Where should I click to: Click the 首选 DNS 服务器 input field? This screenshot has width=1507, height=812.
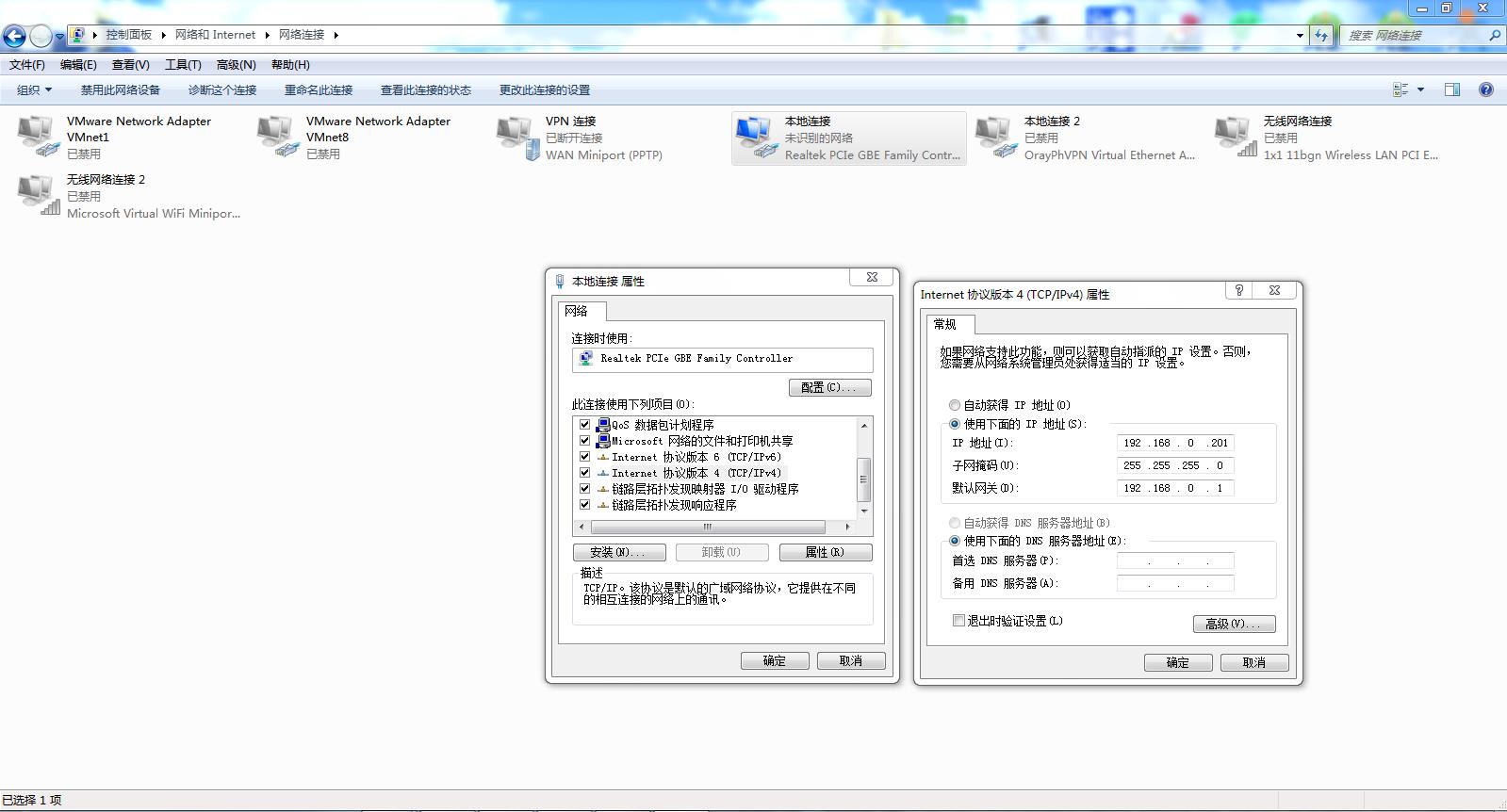coord(1175,560)
